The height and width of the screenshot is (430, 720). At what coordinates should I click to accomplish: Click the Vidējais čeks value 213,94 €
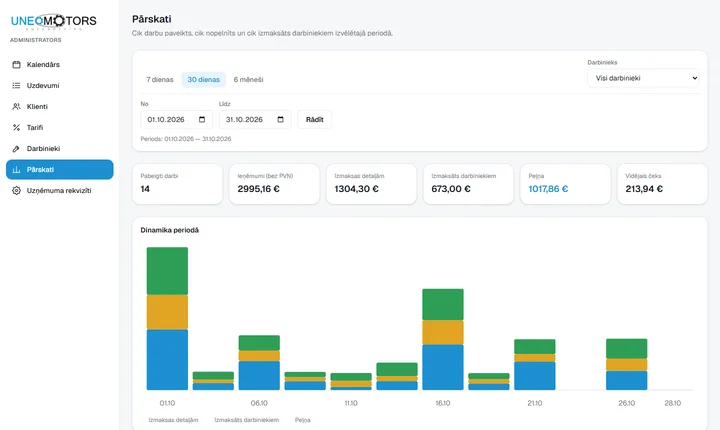pyautogui.click(x=644, y=189)
